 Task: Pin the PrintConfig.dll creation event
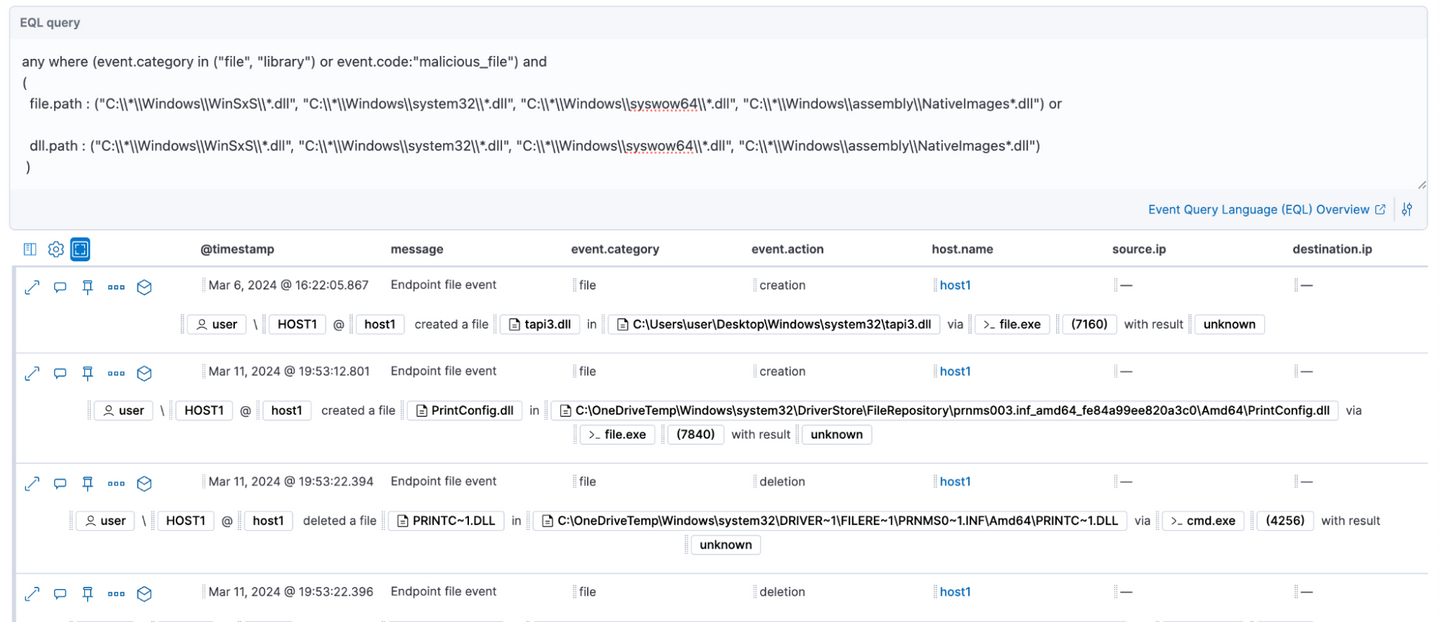(88, 373)
